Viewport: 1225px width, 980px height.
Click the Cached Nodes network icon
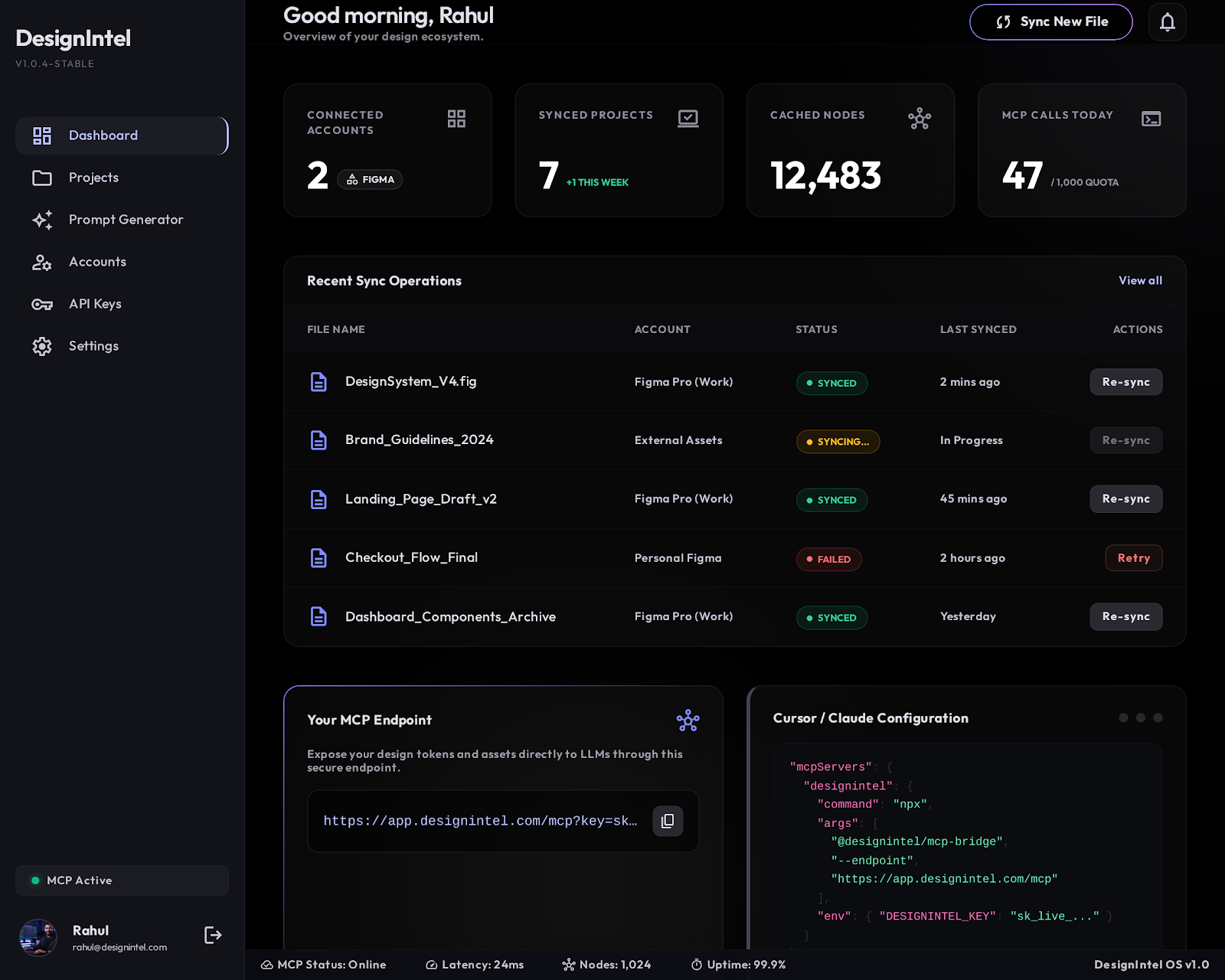click(x=920, y=119)
